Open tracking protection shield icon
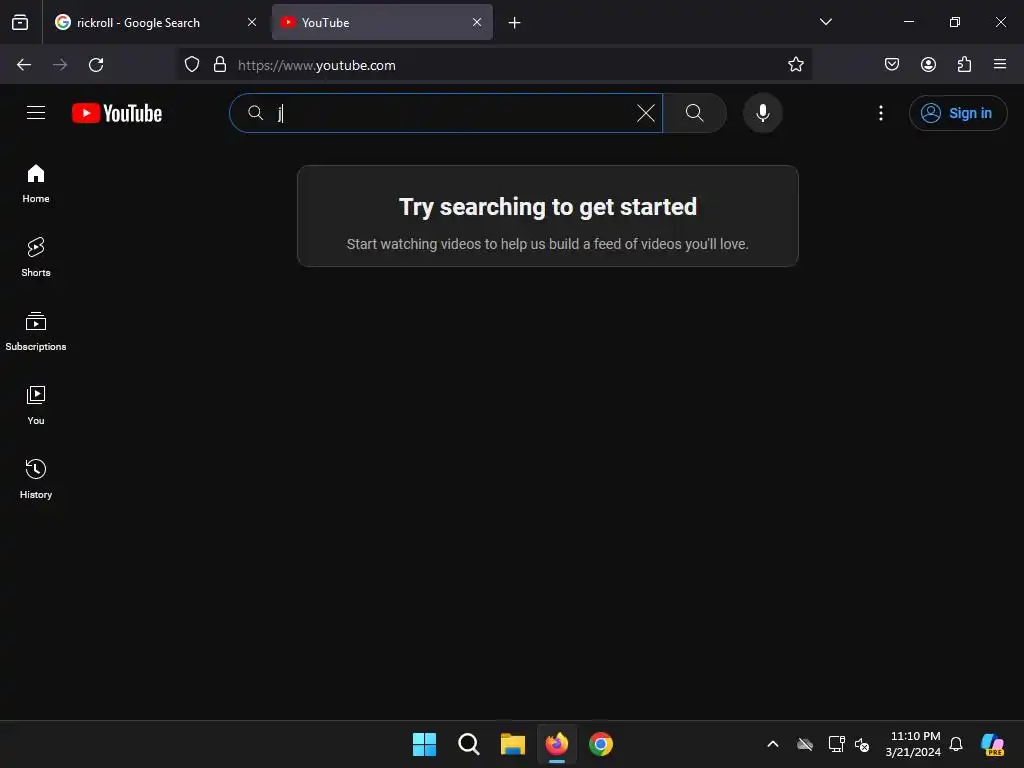 [191, 65]
